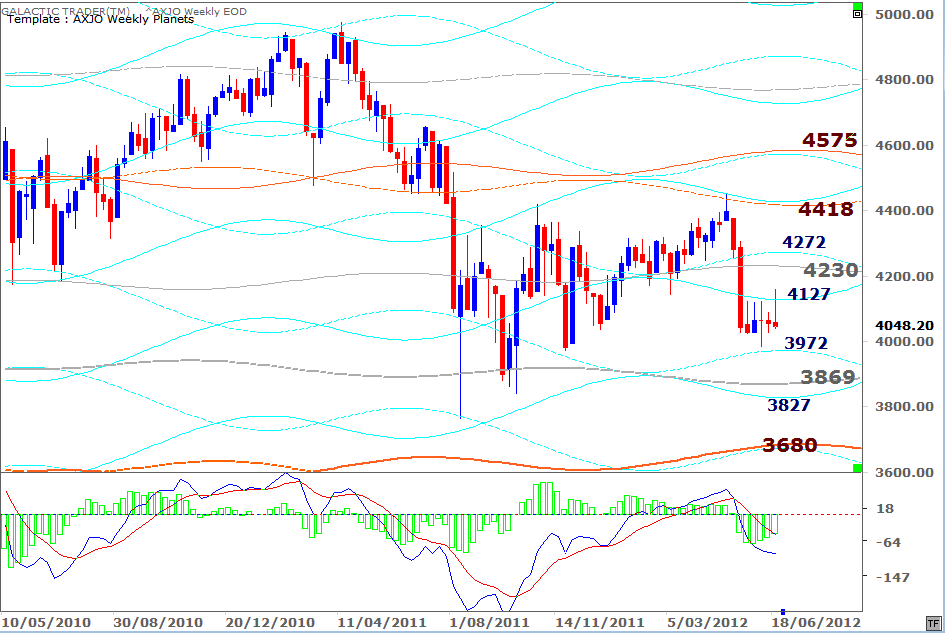Click the 4418 level label
945x633 pixels.
(x=826, y=209)
